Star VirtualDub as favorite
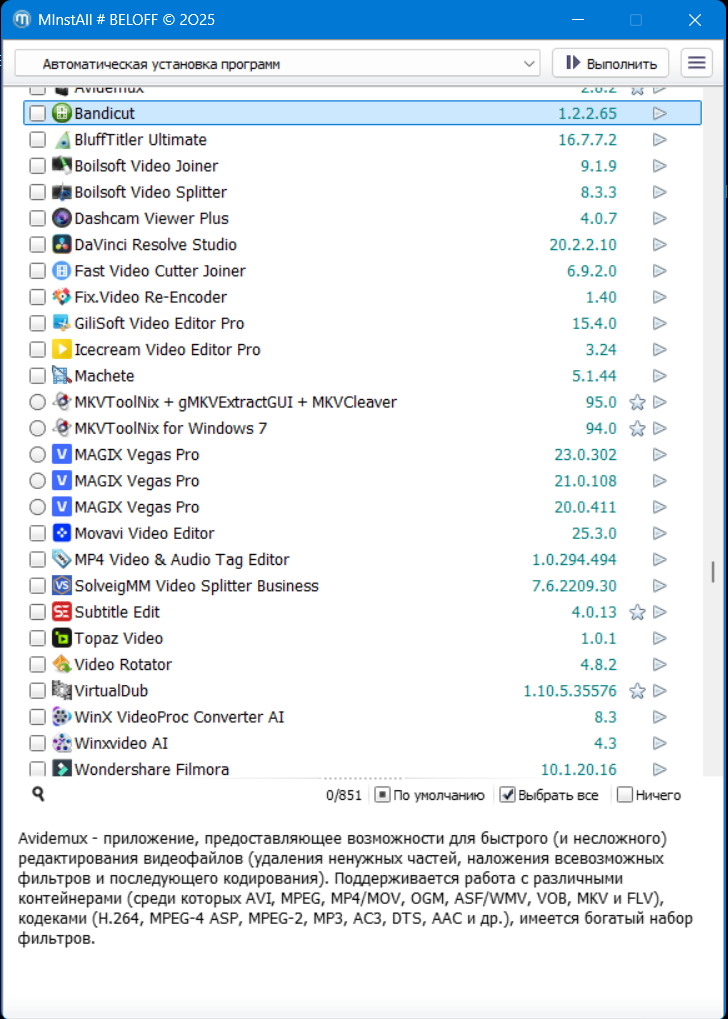Viewport: 728px width, 1019px height. (637, 691)
